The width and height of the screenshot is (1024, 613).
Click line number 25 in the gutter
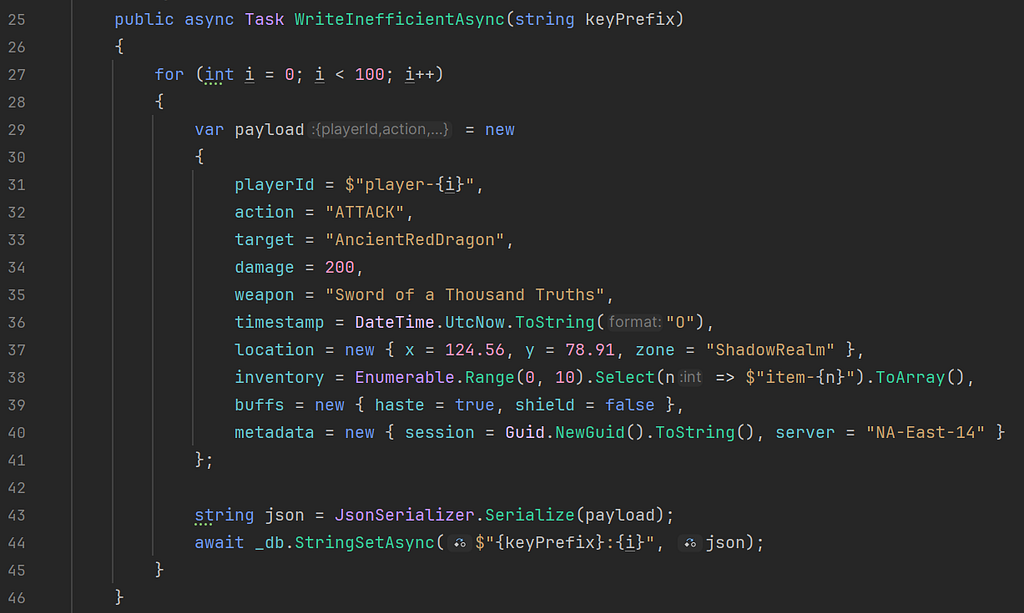[x=16, y=20]
